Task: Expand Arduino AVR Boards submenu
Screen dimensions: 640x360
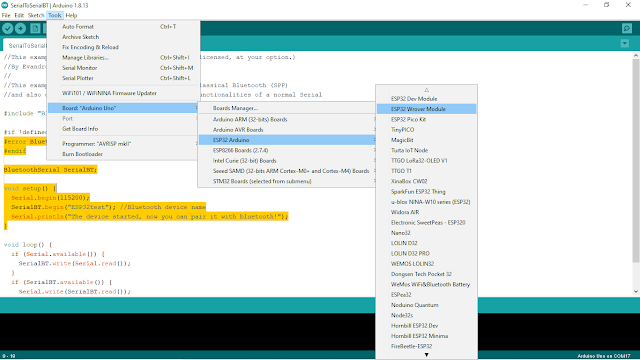Action: click(x=287, y=130)
